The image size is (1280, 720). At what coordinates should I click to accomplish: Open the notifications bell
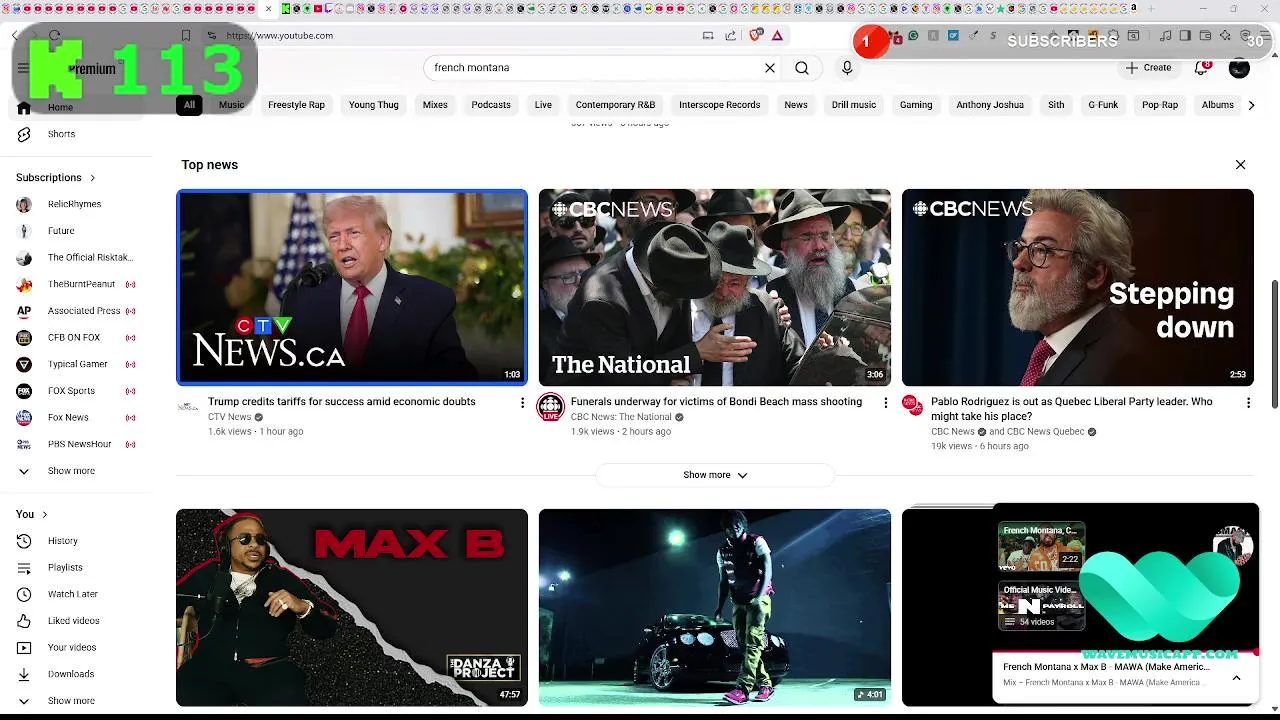coord(1202,68)
